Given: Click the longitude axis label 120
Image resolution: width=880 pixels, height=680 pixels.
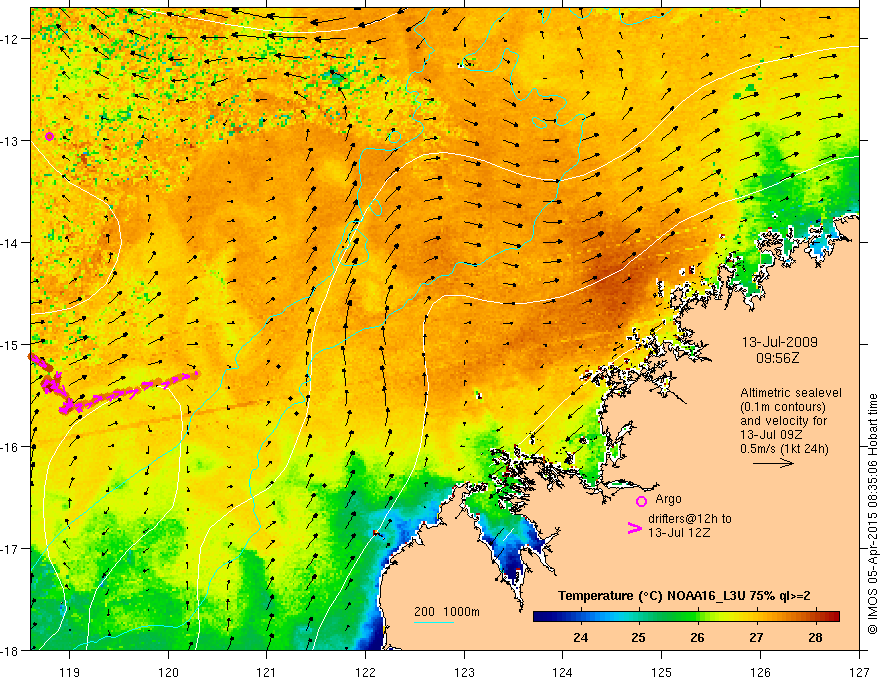Looking at the screenshot, I should click(x=168, y=672).
